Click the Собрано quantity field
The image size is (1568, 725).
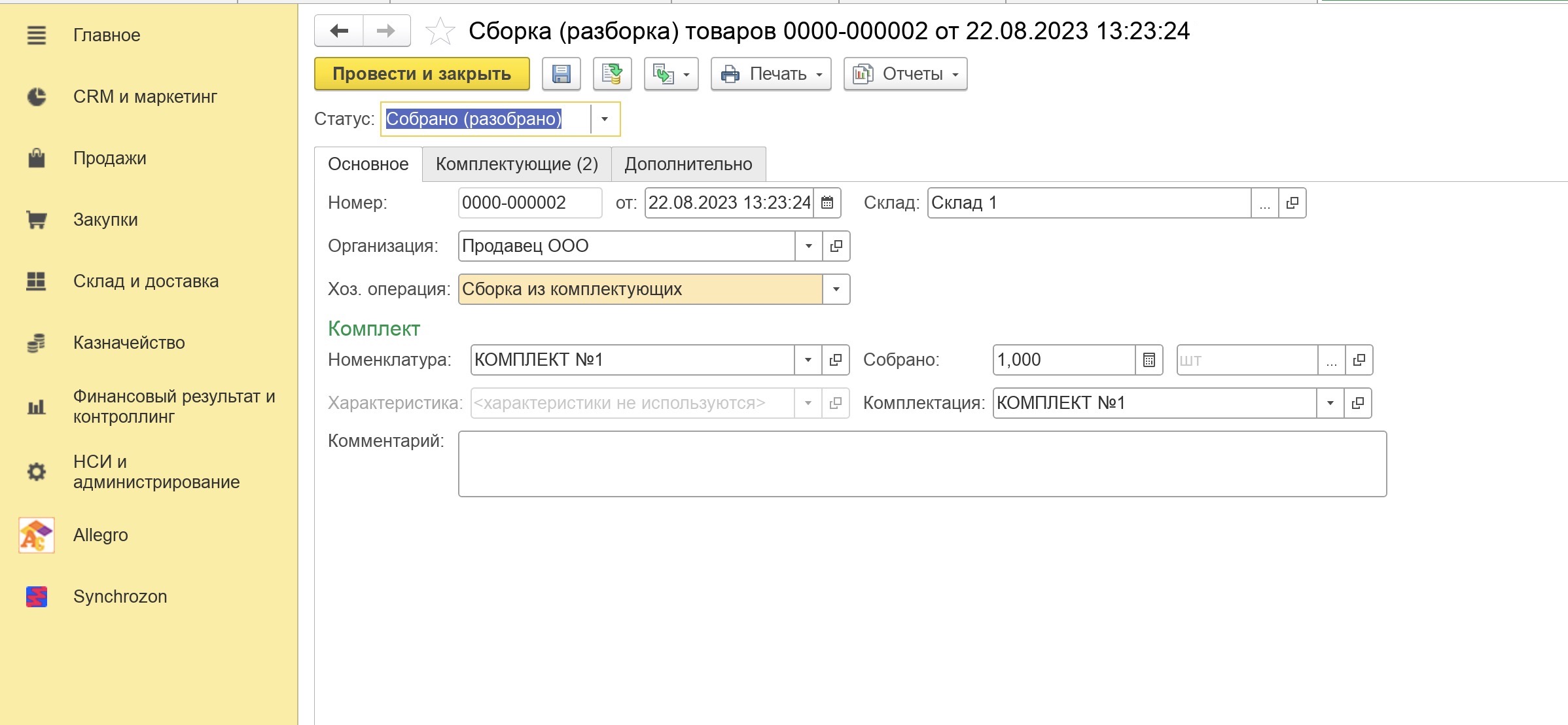(x=1064, y=360)
